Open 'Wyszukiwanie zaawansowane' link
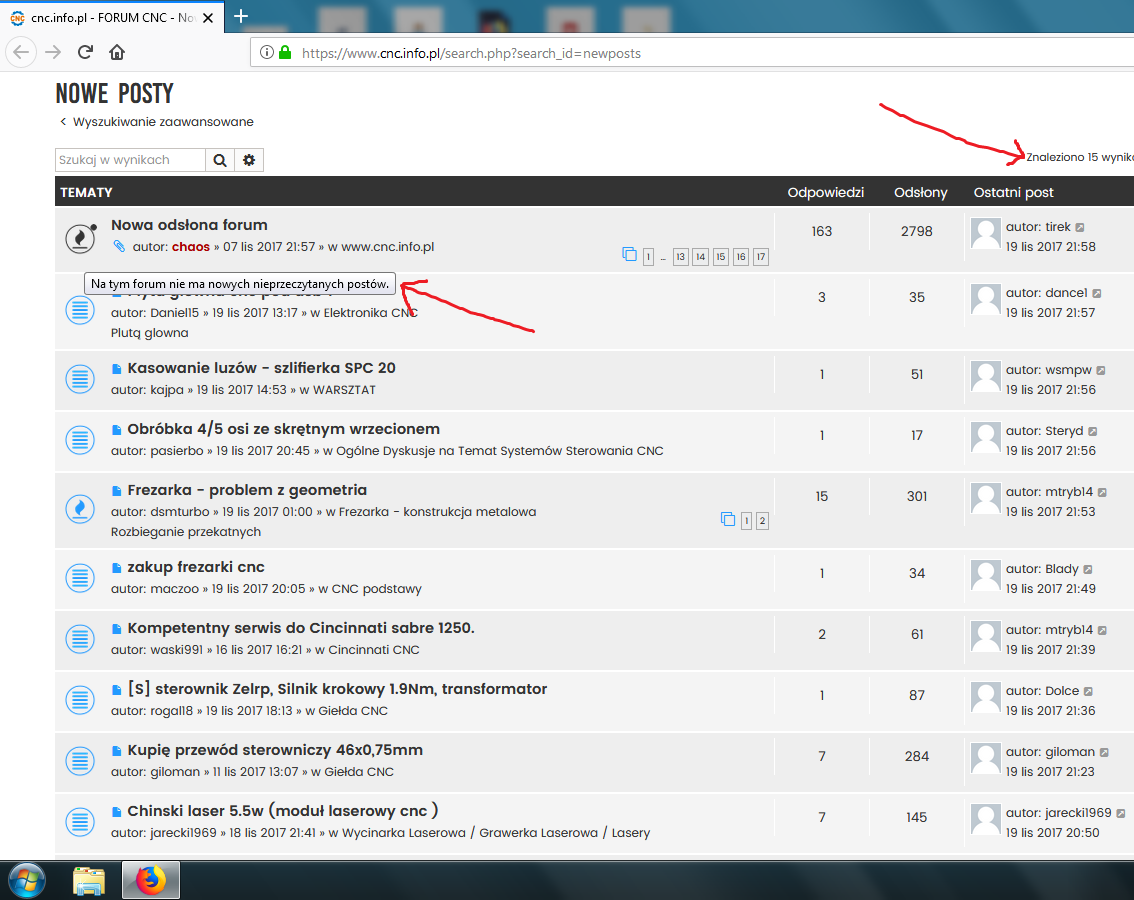This screenshot has width=1134, height=900. click(x=163, y=122)
